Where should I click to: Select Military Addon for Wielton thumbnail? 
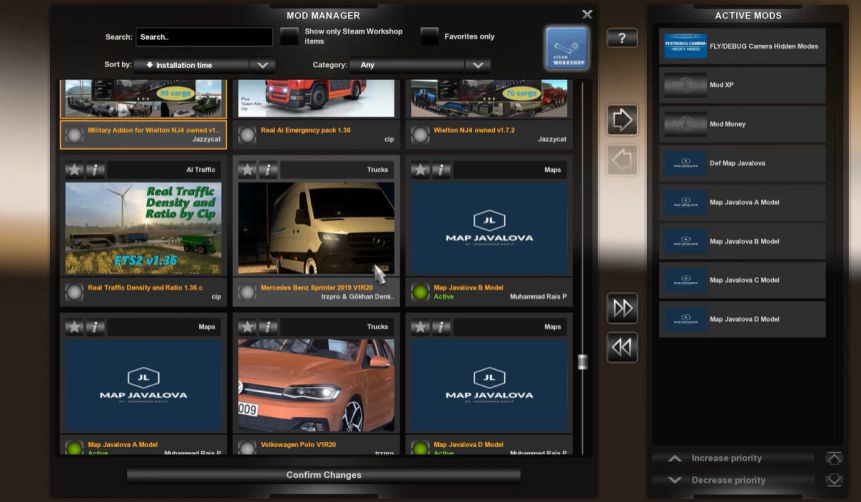(x=143, y=98)
